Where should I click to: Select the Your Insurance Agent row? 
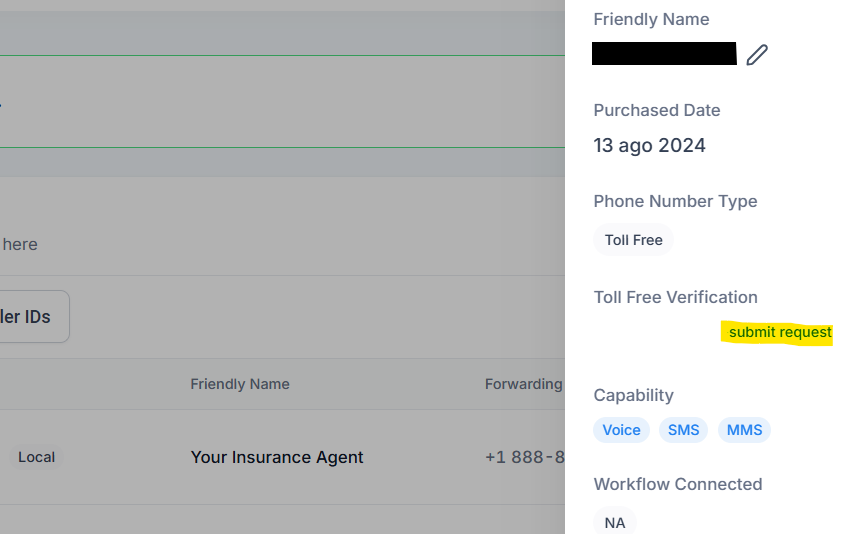(x=282, y=457)
